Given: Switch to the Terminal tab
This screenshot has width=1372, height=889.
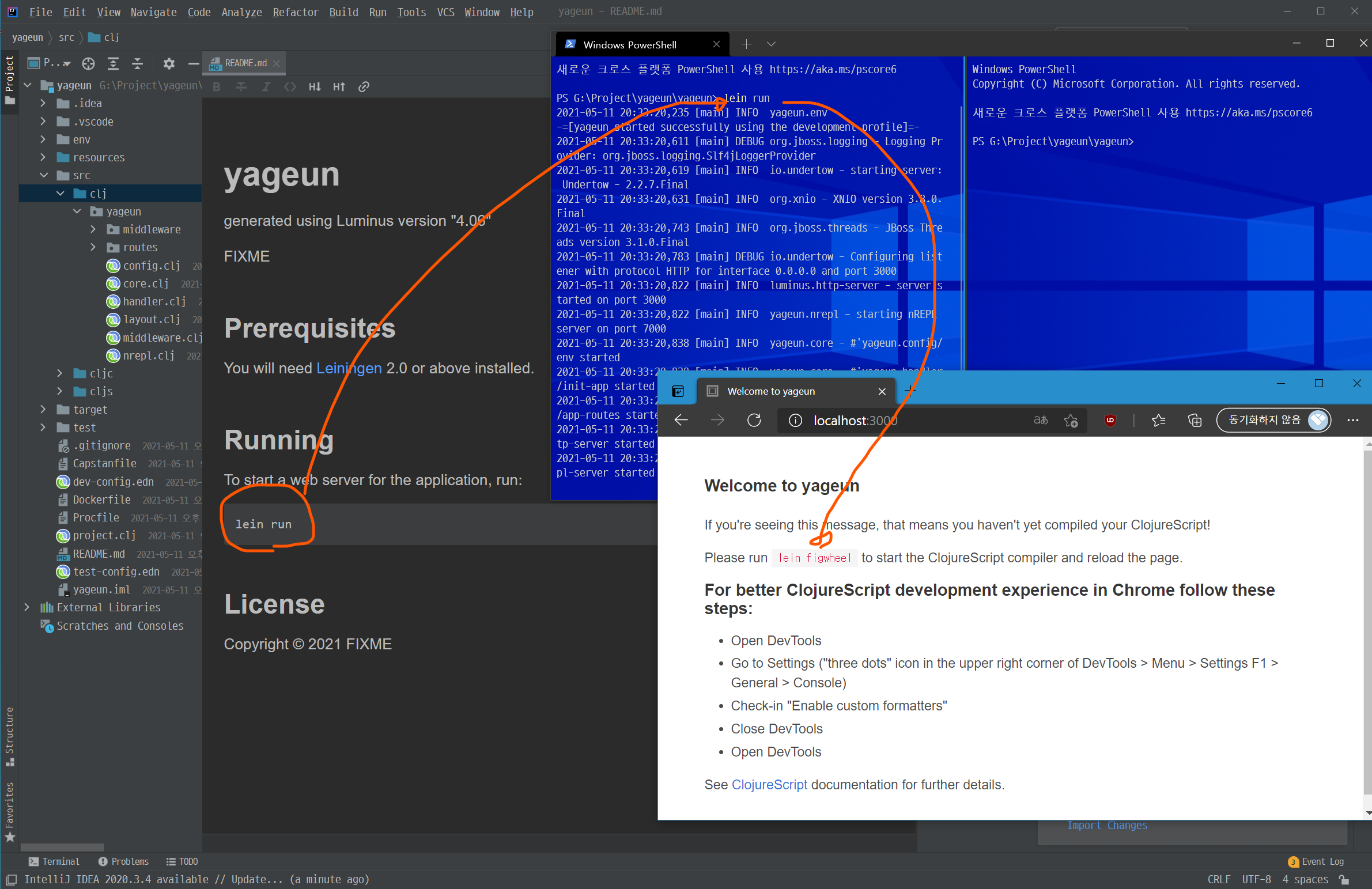Looking at the screenshot, I should (x=54, y=861).
